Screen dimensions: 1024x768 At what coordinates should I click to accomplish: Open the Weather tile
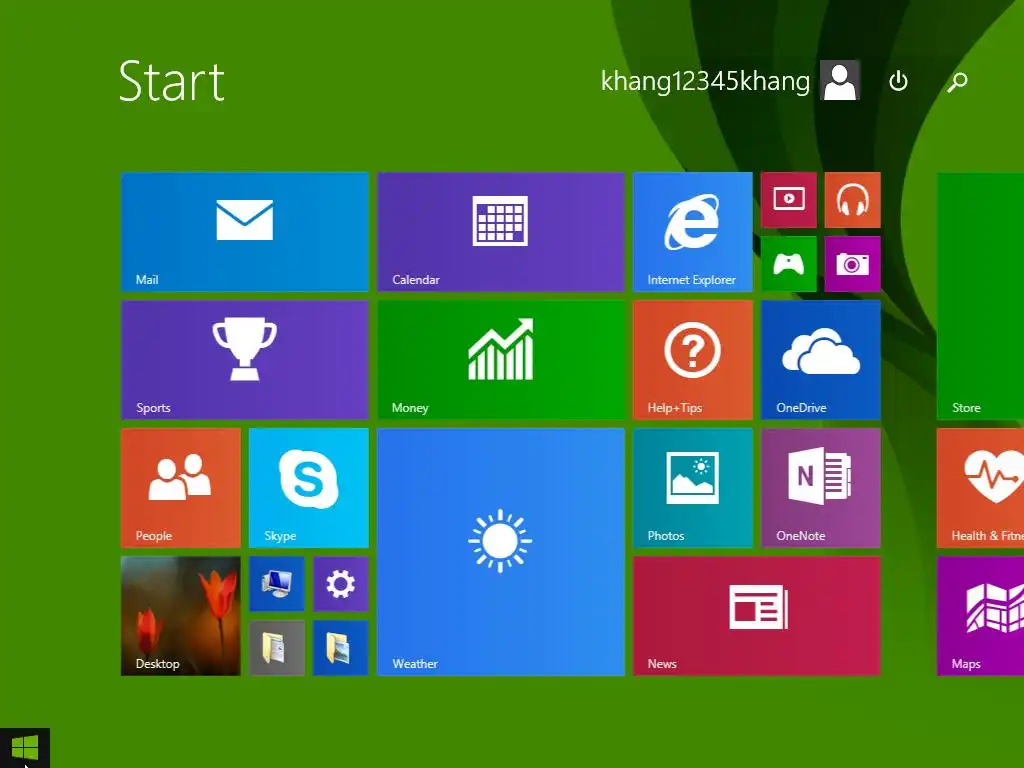pos(501,552)
